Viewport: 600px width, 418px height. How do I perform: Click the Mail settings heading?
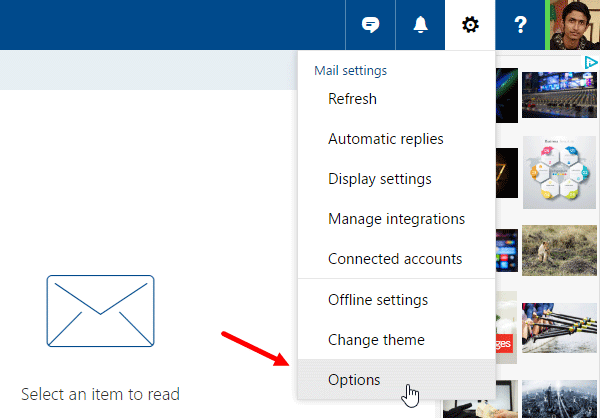point(351,70)
